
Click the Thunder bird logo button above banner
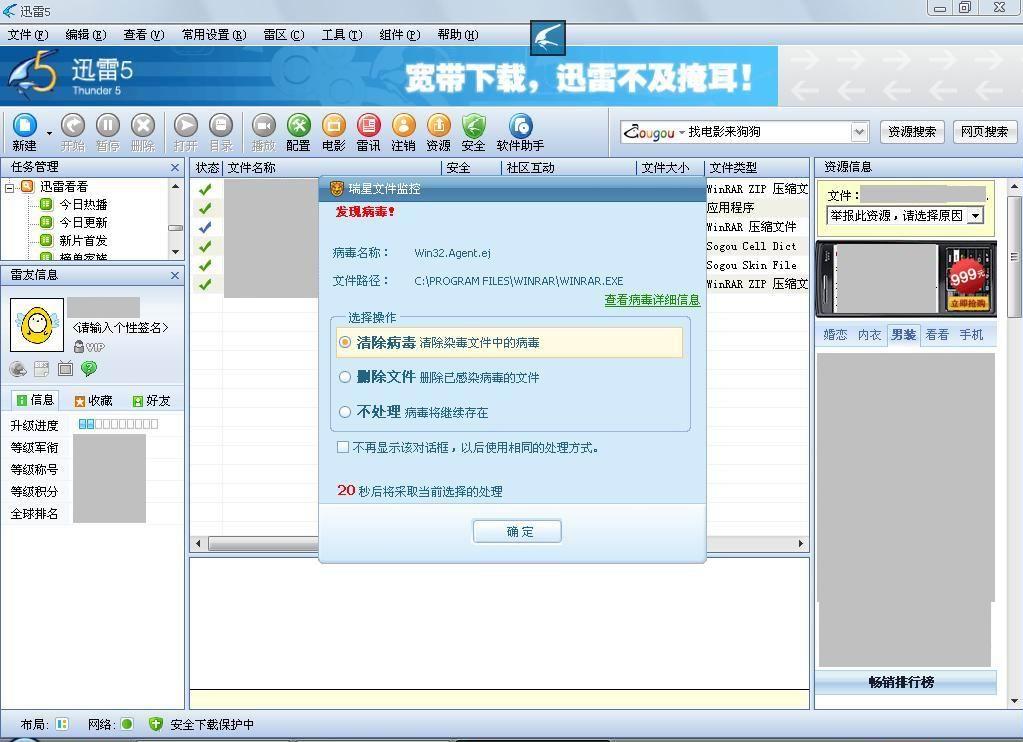tap(547, 38)
